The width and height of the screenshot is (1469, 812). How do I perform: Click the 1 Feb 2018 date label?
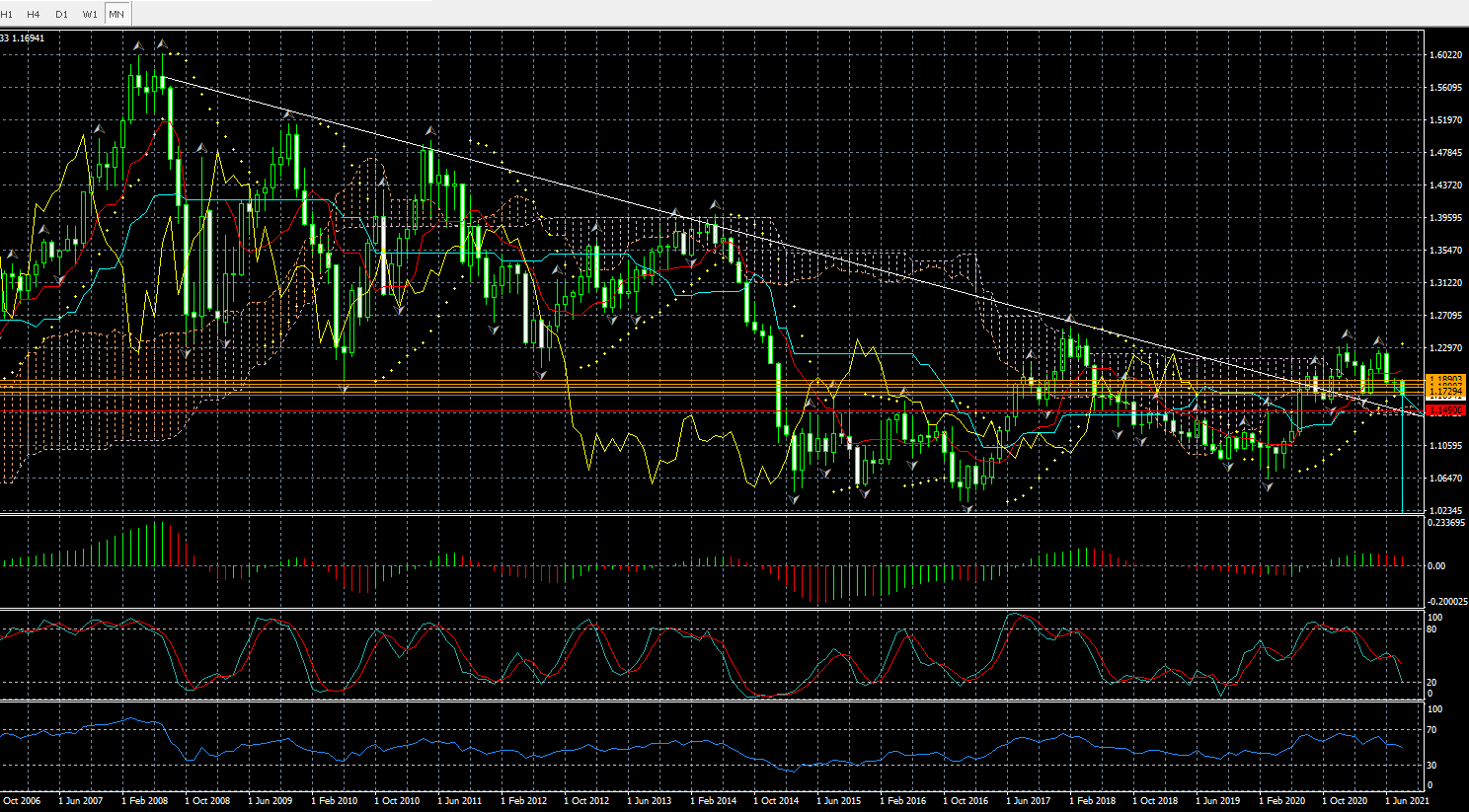[1092, 801]
